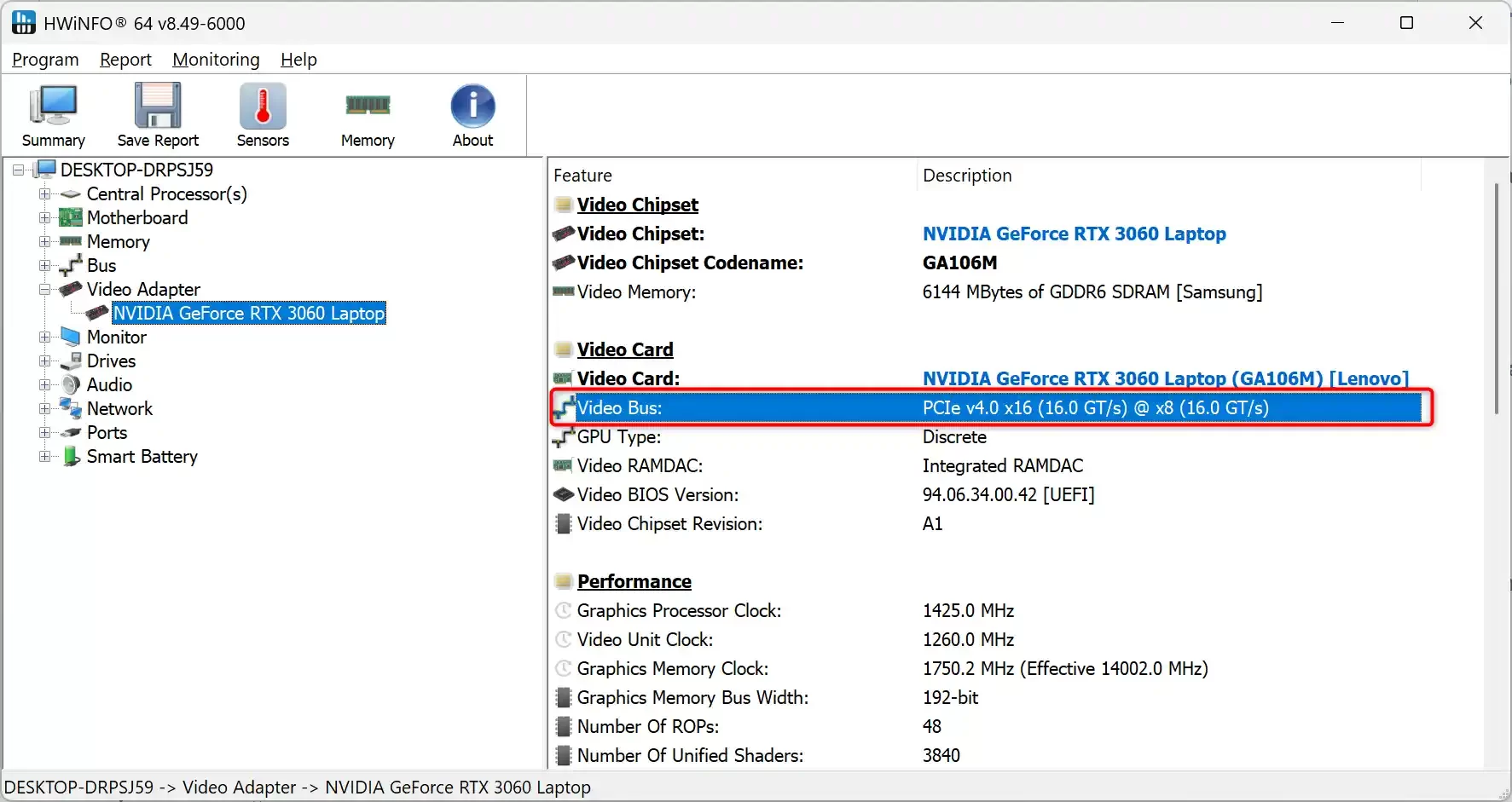Click the Drives tree icon
The height and width of the screenshot is (802, 1512).
(x=71, y=361)
